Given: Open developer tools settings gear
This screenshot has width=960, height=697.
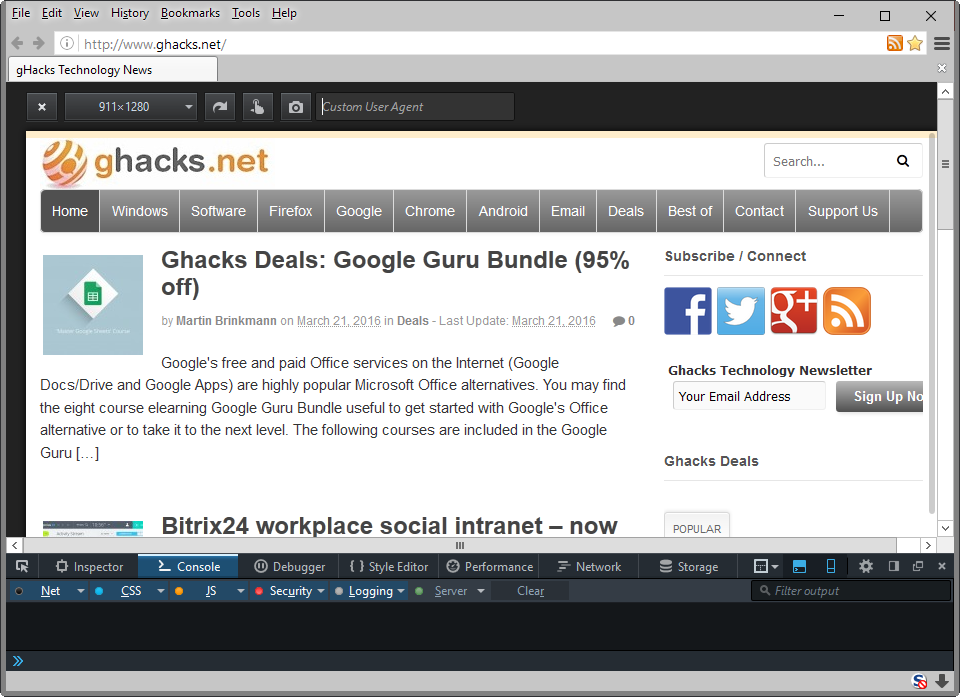Looking at the screenshot, I should click(866, 567).
